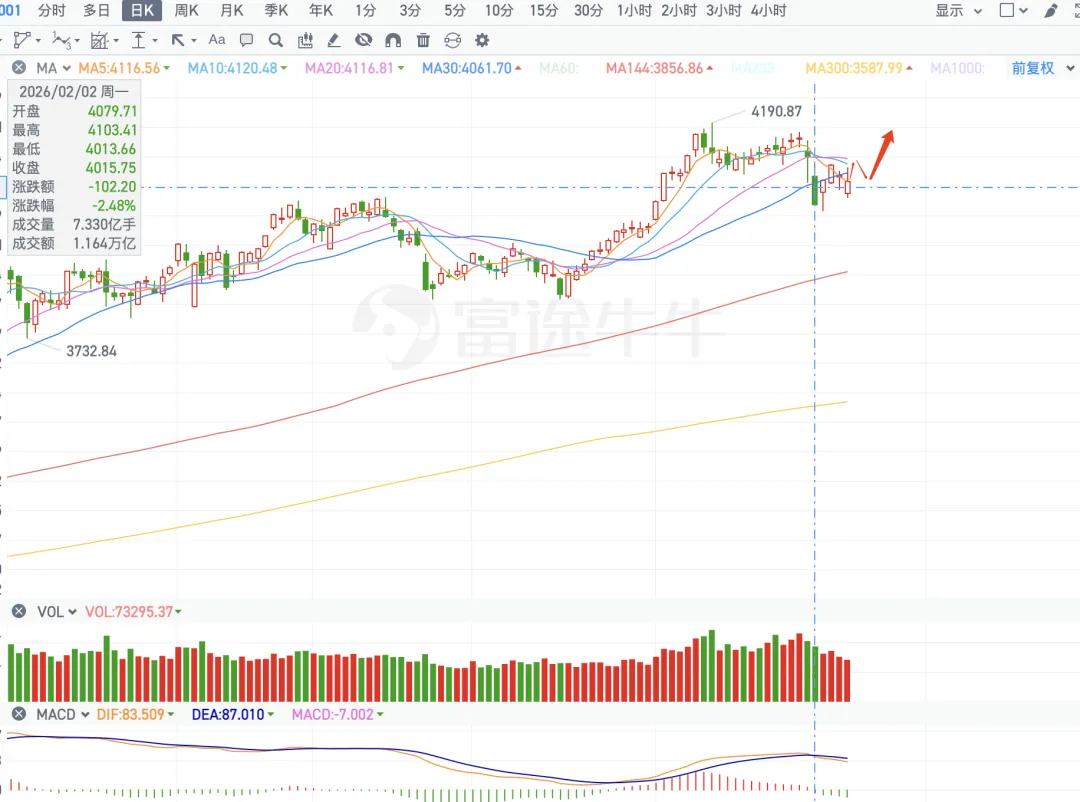Open the candlestick chart style tool
1080x802 pixels.
[x=305, y=40]
